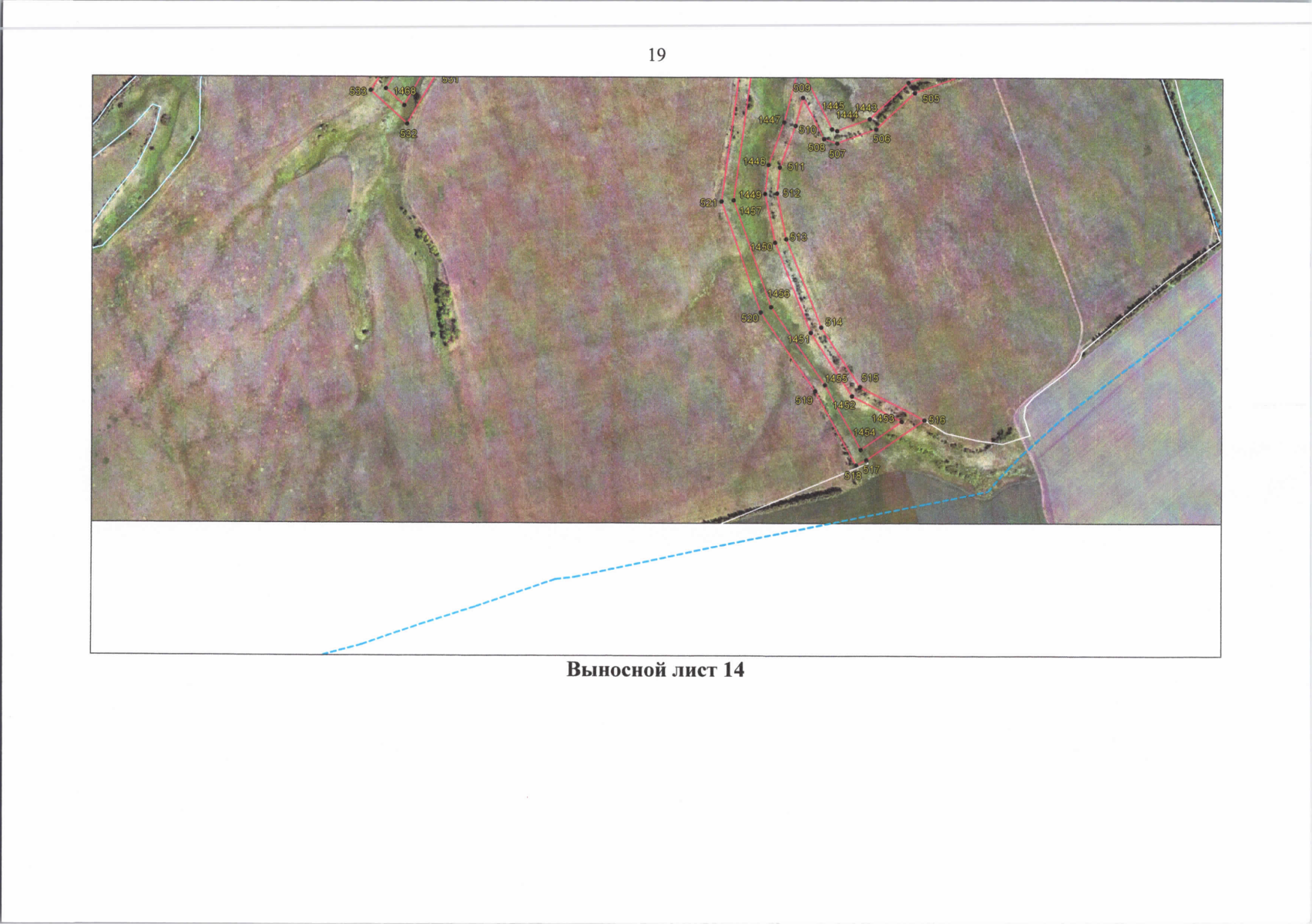Image resolution: width=1312 pixels, height=924 pixels.
Task: Select boundary point labeled 1468
Action: 404,91
